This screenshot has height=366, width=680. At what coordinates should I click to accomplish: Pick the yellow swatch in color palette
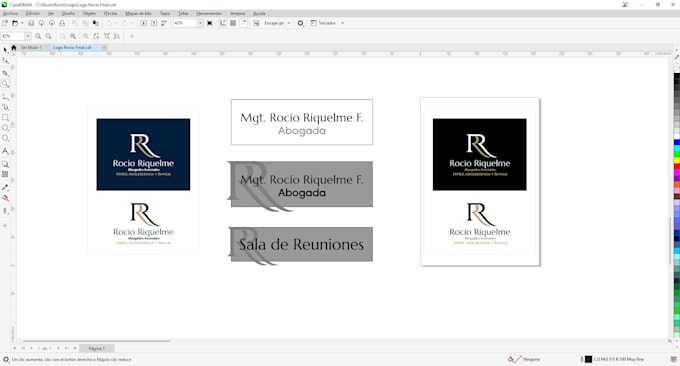tap(677, 160)
